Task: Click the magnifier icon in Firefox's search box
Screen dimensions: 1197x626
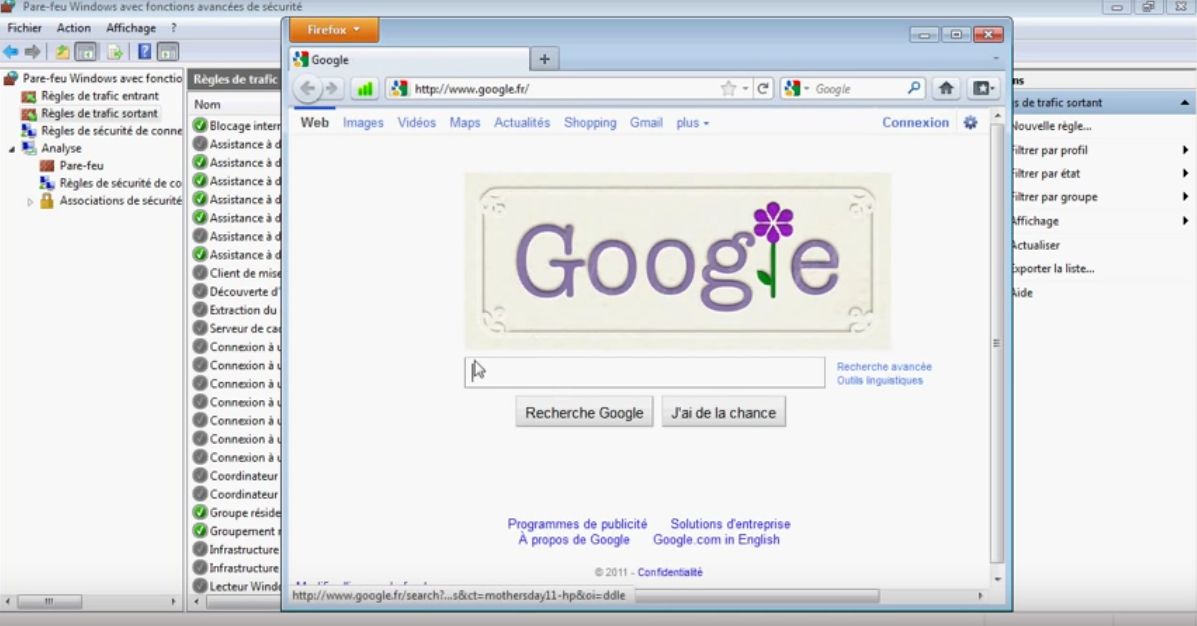Action: pyautogui.click(x=914, y=89)
